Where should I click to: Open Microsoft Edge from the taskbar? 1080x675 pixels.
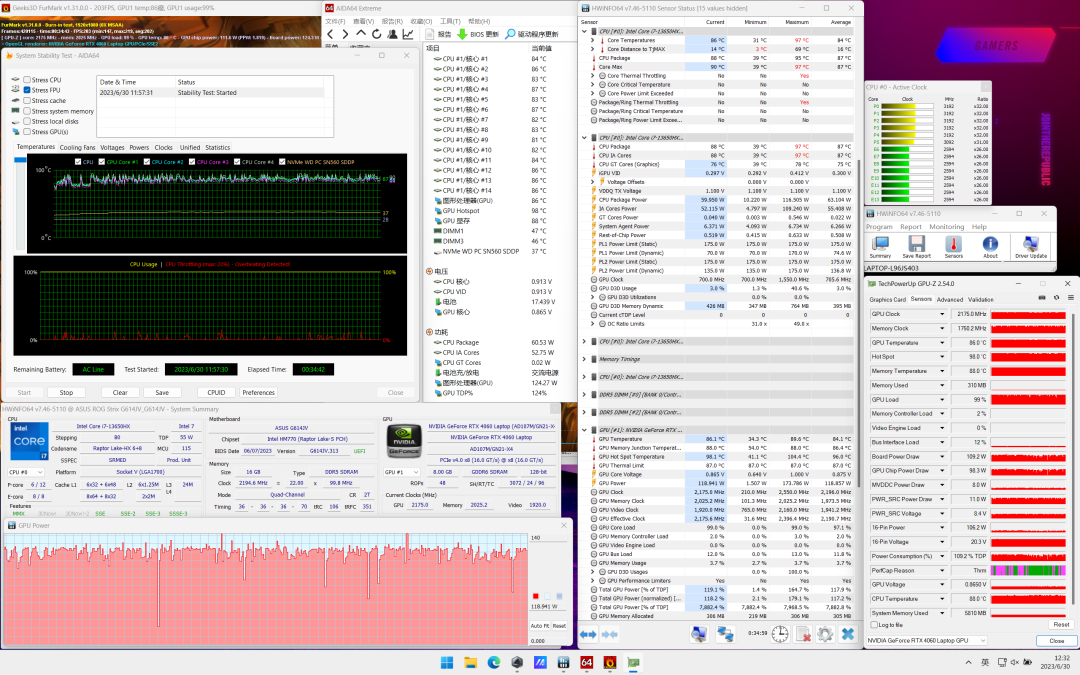[x=493, y=662]
